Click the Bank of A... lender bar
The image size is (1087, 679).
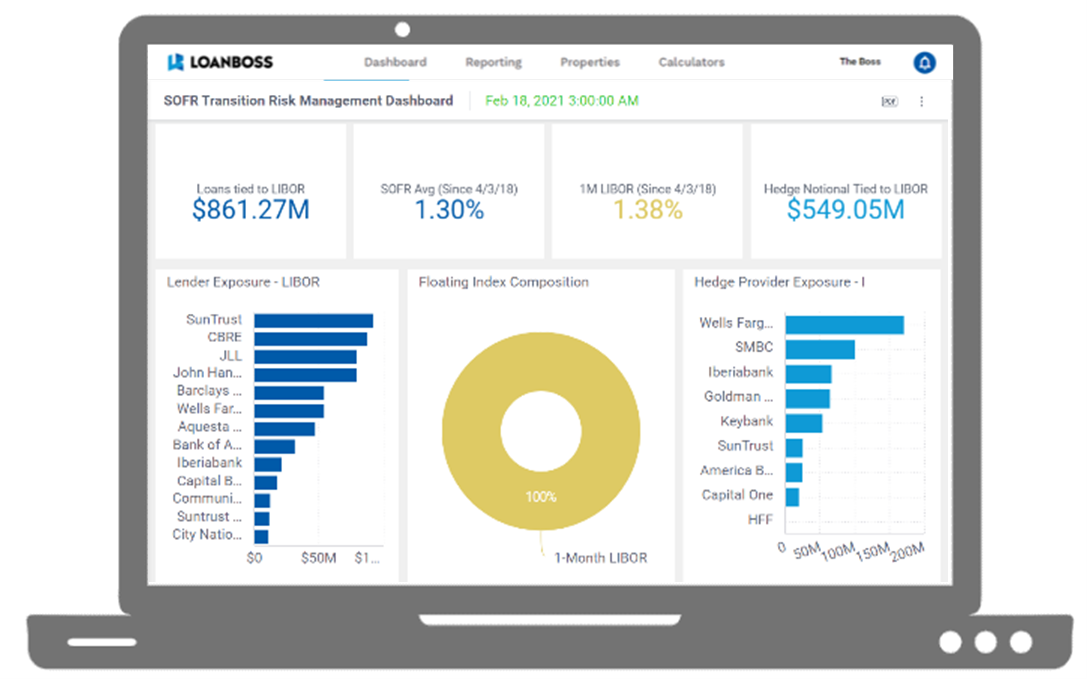point(275,447)
